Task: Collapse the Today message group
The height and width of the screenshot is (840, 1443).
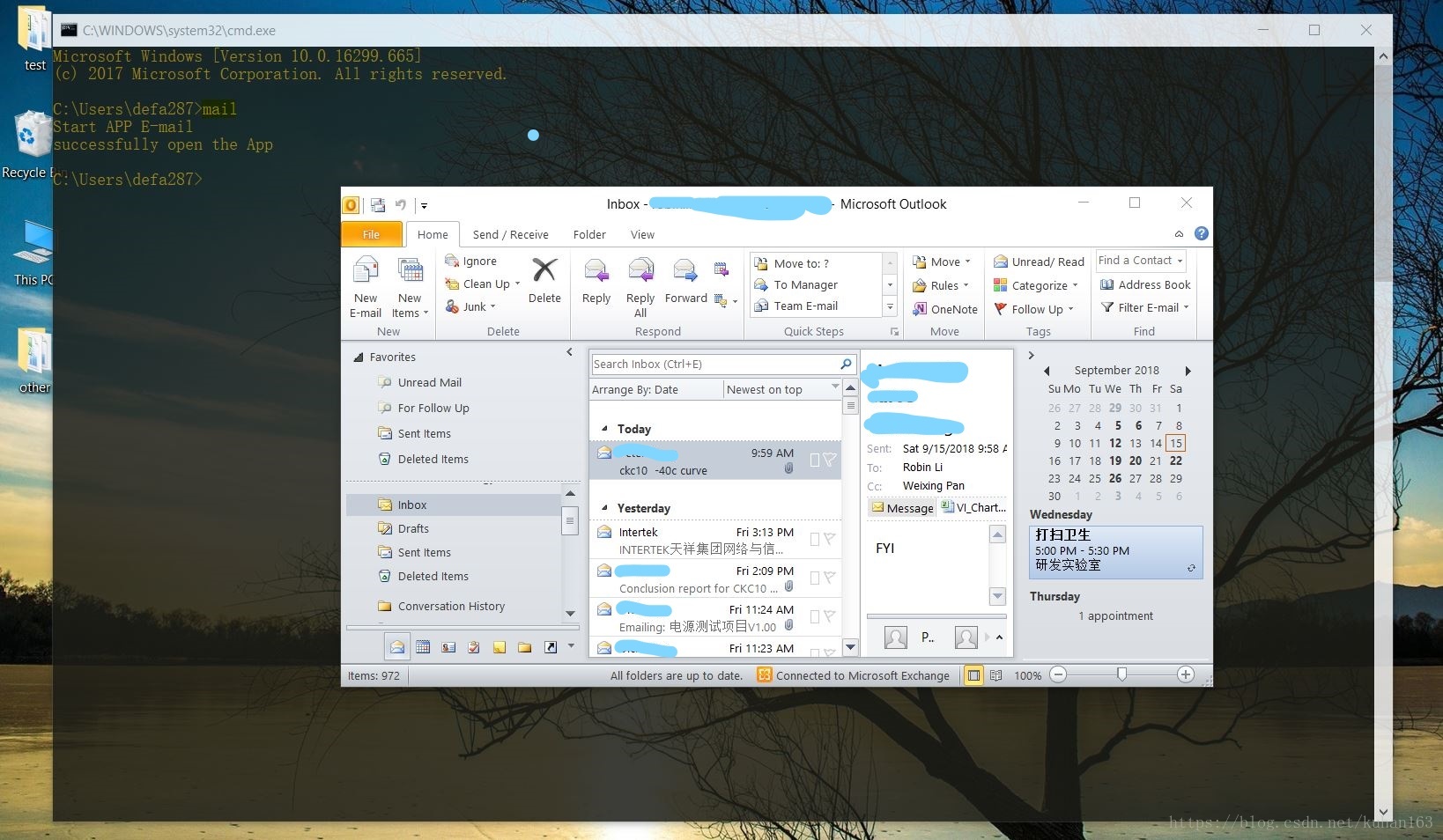Action: 604,429
